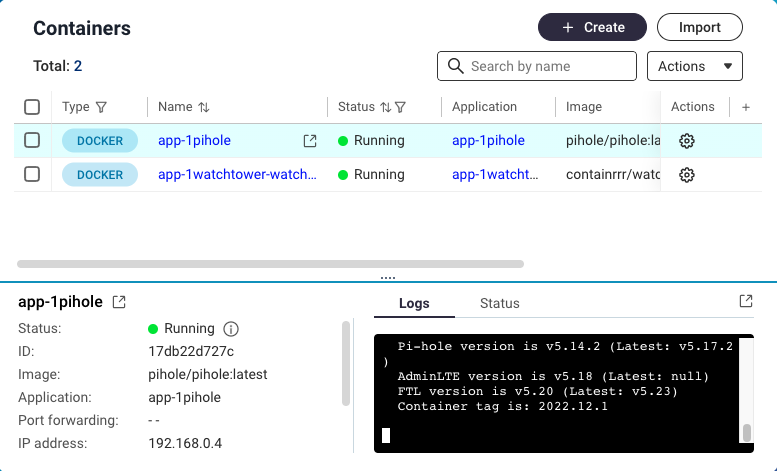The image size is (777, 471).
Task: Click the Application column header
Action: coord(484,107)
